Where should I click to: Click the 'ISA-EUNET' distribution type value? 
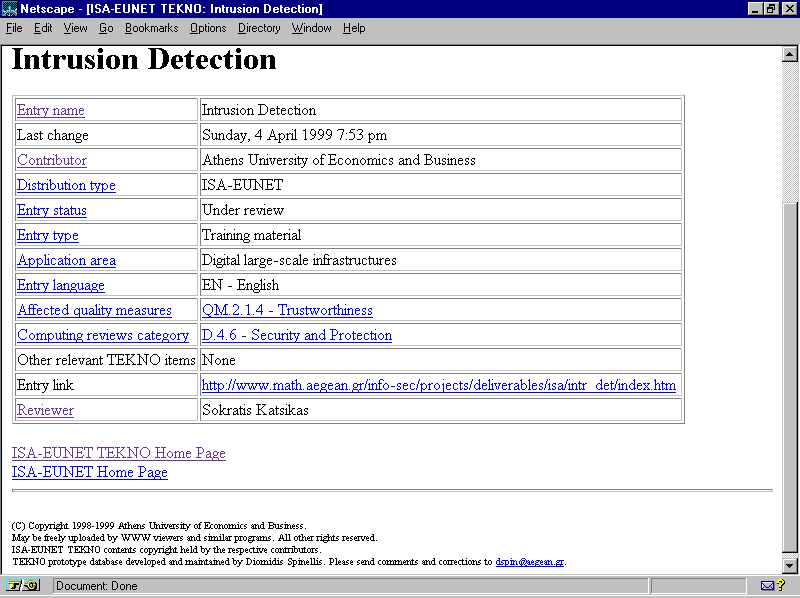(441, 185)
